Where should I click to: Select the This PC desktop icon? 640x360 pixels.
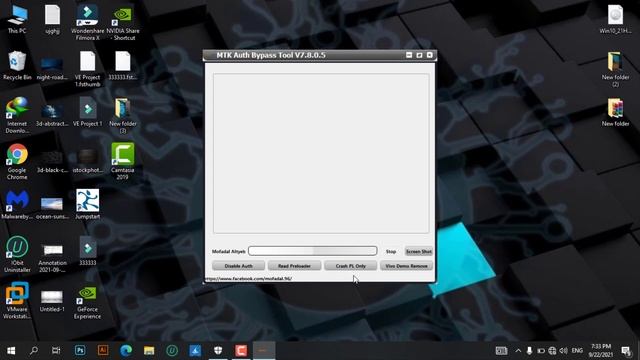pyautogui.click(x=17, y=19)
